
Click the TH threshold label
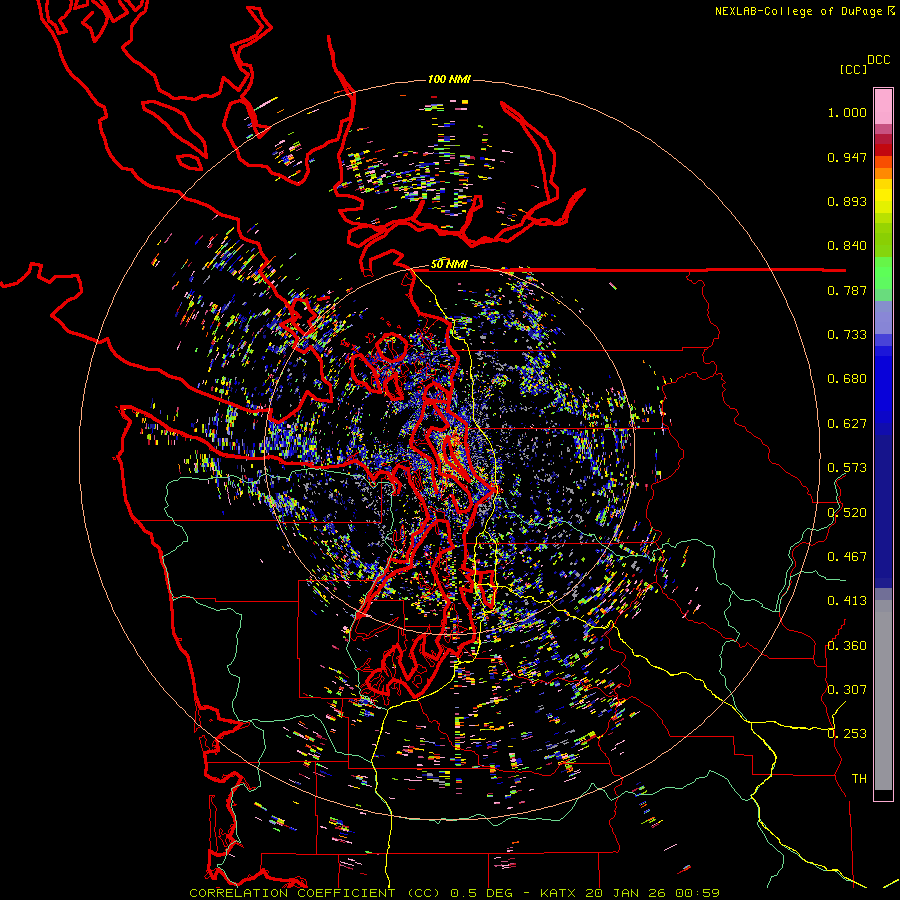859,778
